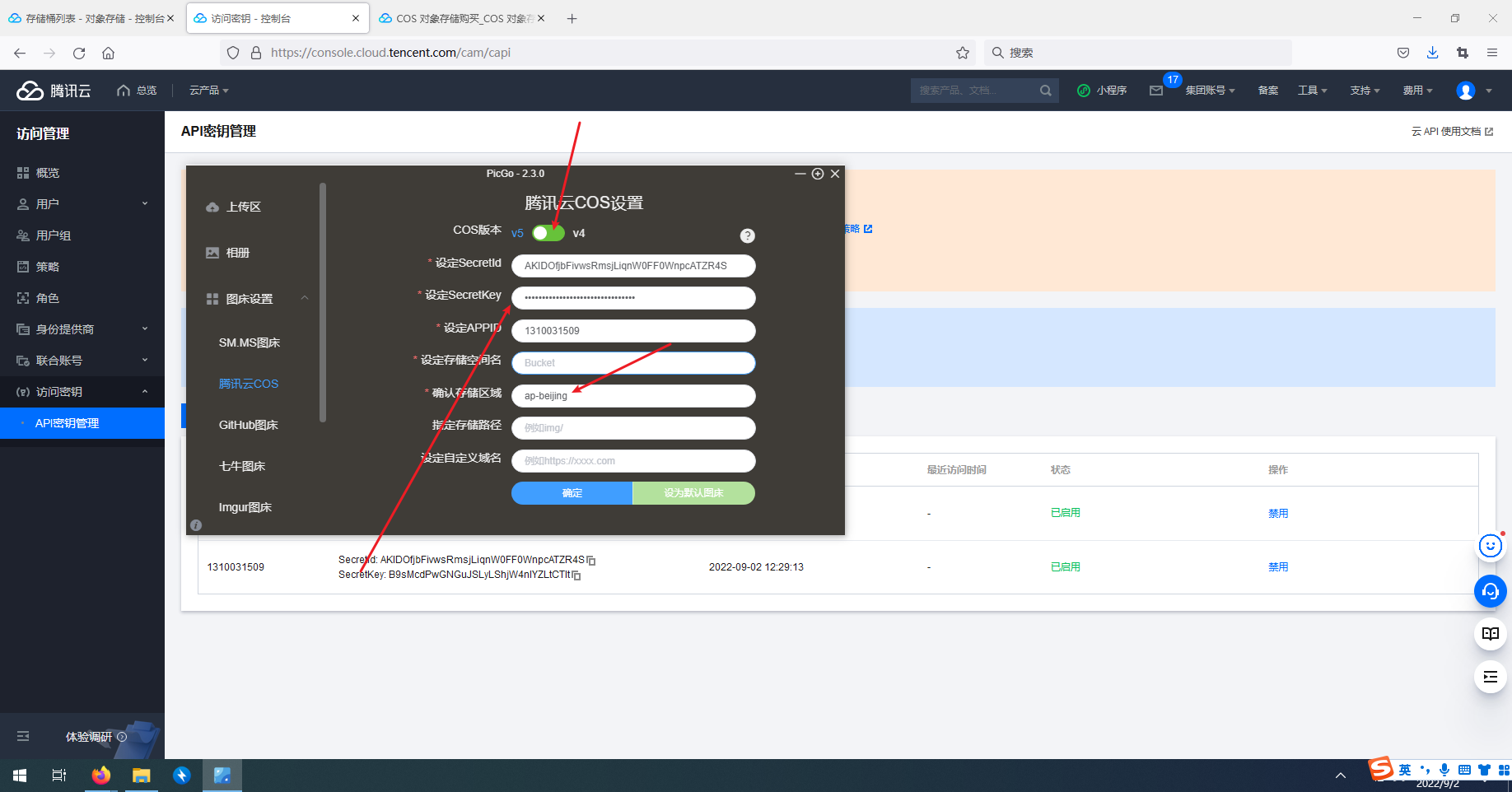The height and width of the screenshot is (792, 1512).
Task: Expand 身份提供商 sidebar section
Action: pos(82,329)
